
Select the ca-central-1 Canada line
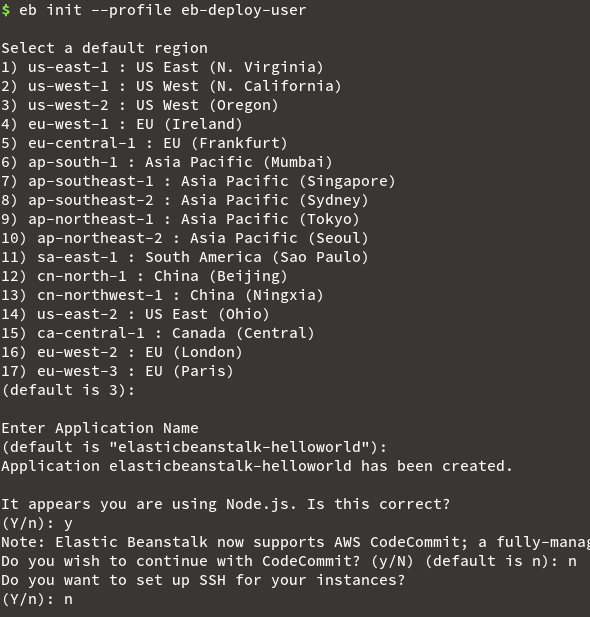[157, 333]
